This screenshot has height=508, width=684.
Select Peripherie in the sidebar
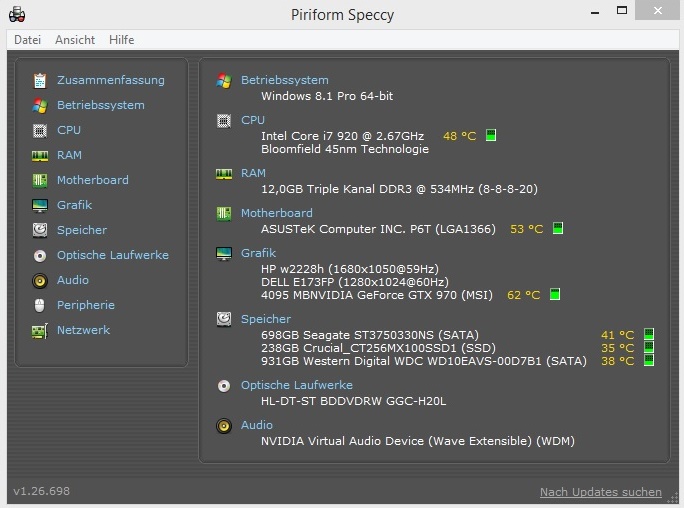click(x=86, y=305)
